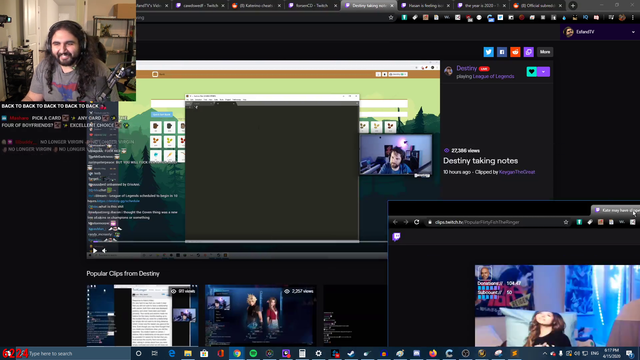Go back in the front popup window
640x360 pixels.
click(x=395, y=222)
